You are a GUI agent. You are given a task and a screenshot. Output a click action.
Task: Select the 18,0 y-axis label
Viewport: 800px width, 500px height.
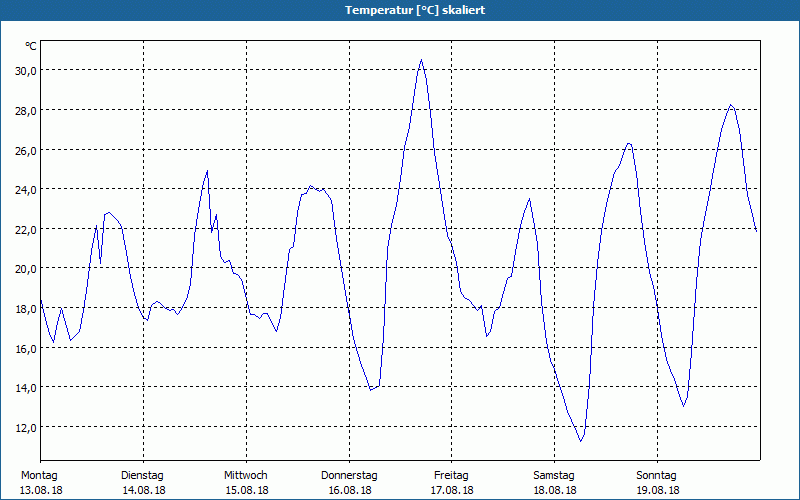tap(24, 308)
